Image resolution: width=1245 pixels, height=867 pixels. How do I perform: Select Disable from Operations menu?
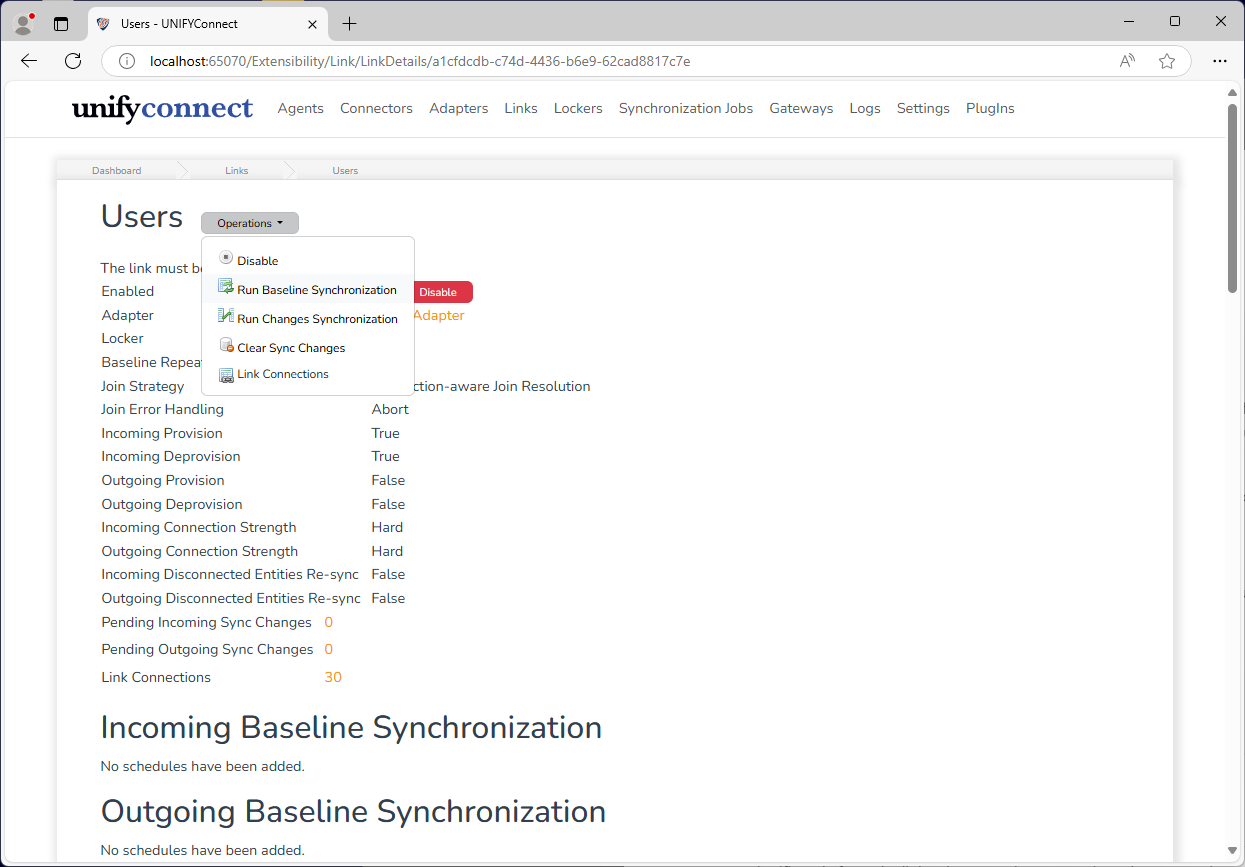click(x=308, y=260)
